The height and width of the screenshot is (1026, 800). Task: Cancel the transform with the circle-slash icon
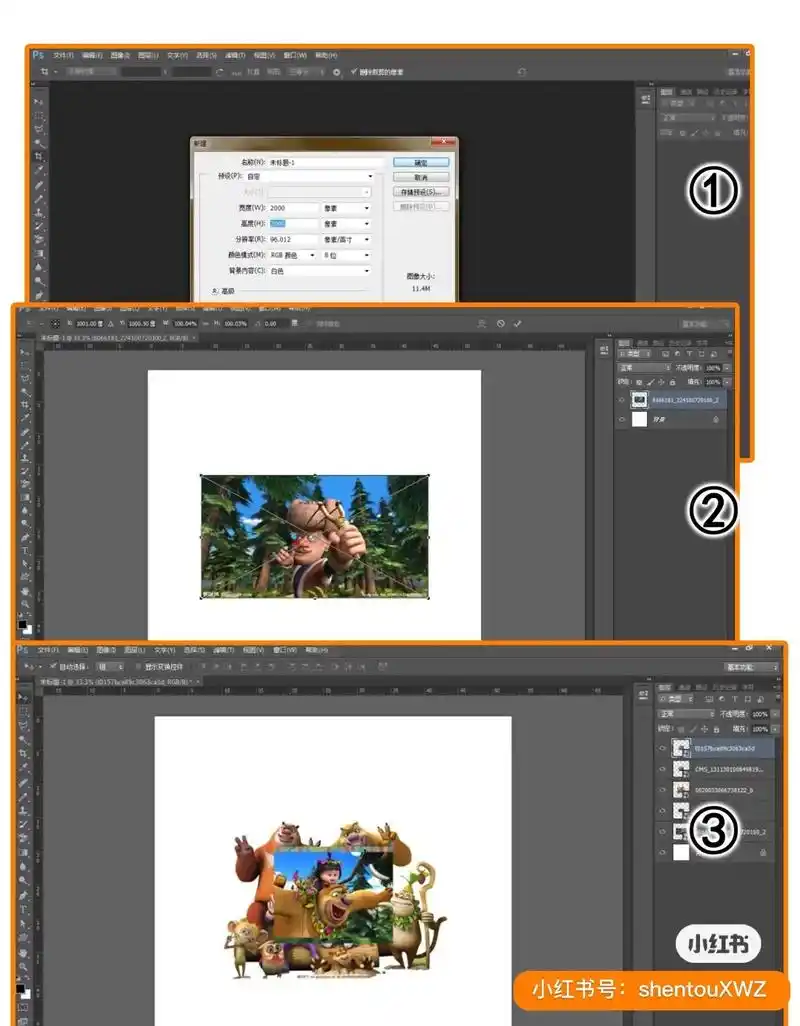500,324
